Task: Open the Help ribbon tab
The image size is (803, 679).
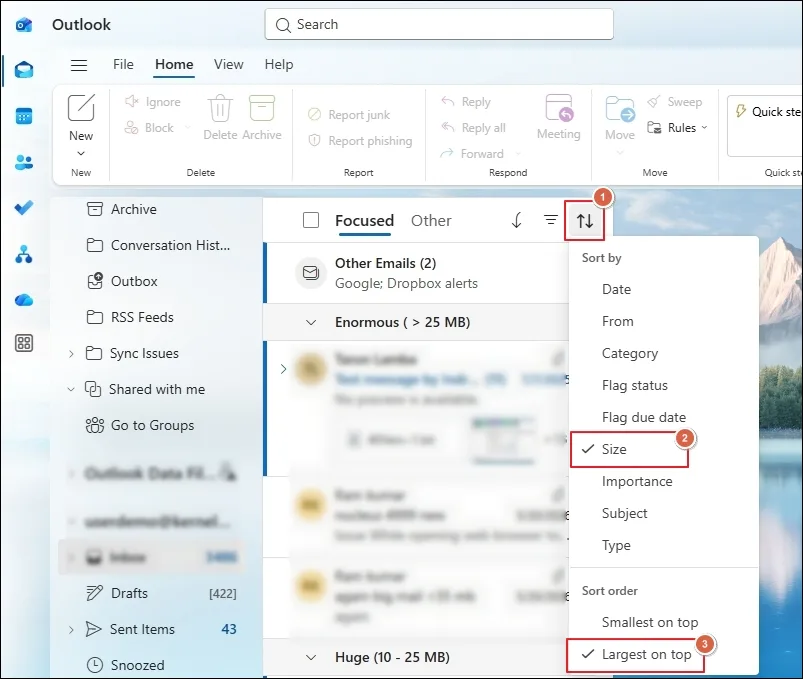Action: (x=279, y=65)
